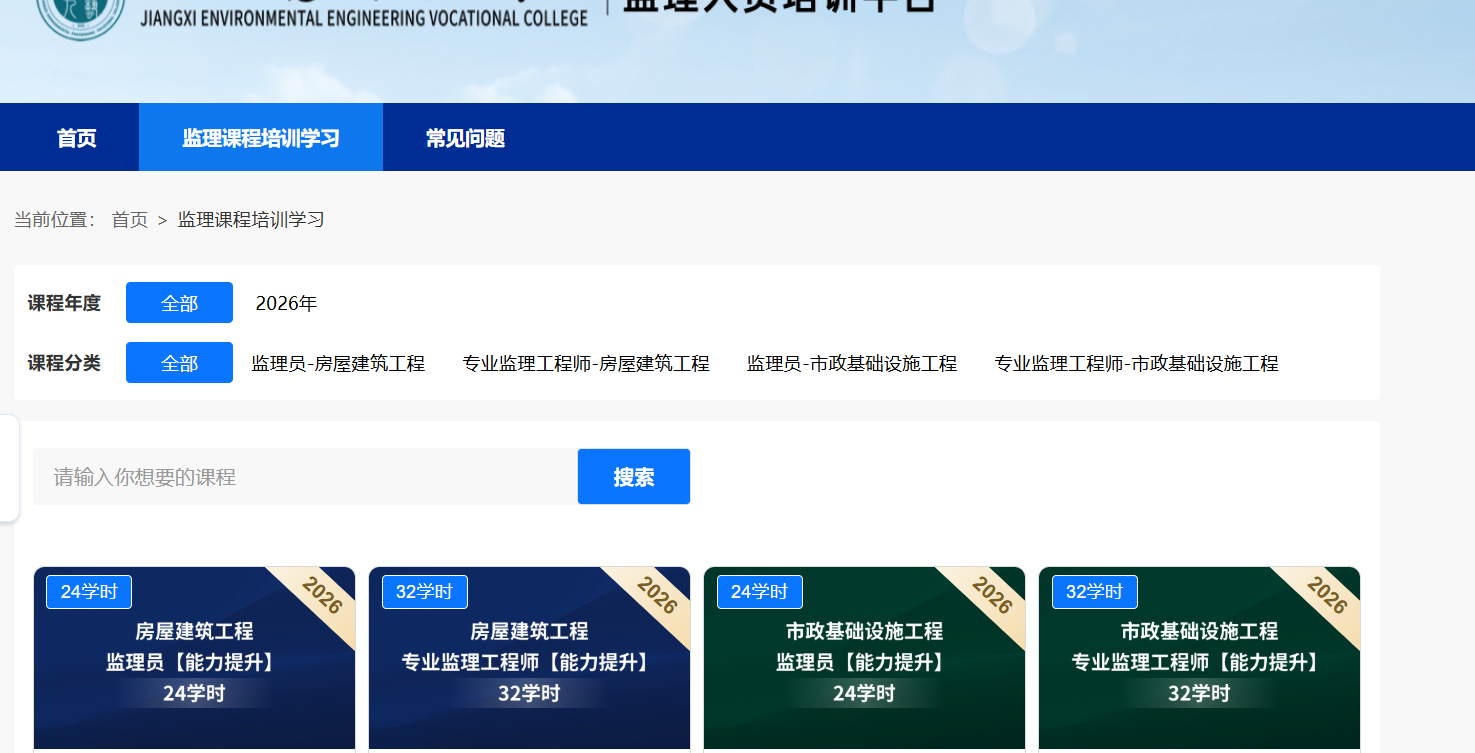Click 监理课程培训学习 in the breadcrumb
The width and height of the screenshot is (1475, 753).
coord(251,220)
